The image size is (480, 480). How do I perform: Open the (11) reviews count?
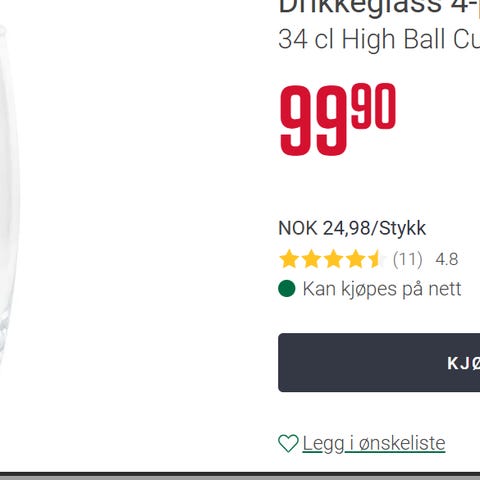point(407,259)
